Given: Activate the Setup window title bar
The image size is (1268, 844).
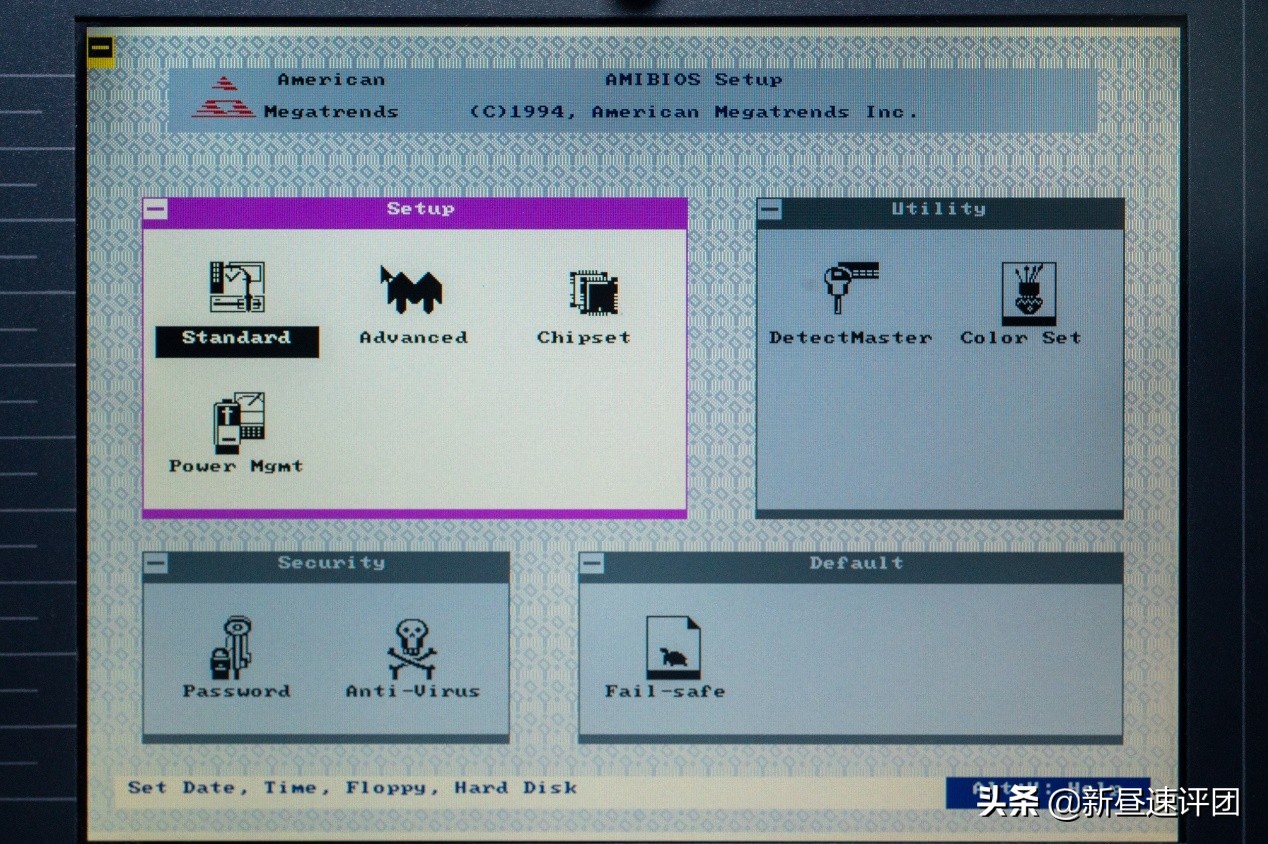Looking at the screenshot, I should [415, 212].
